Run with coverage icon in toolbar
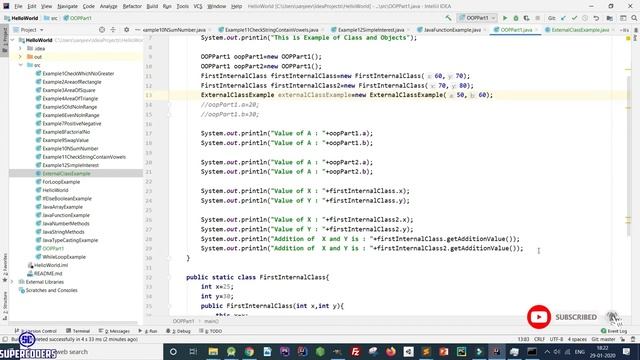640x360 pixels. [x=527, y=18]
